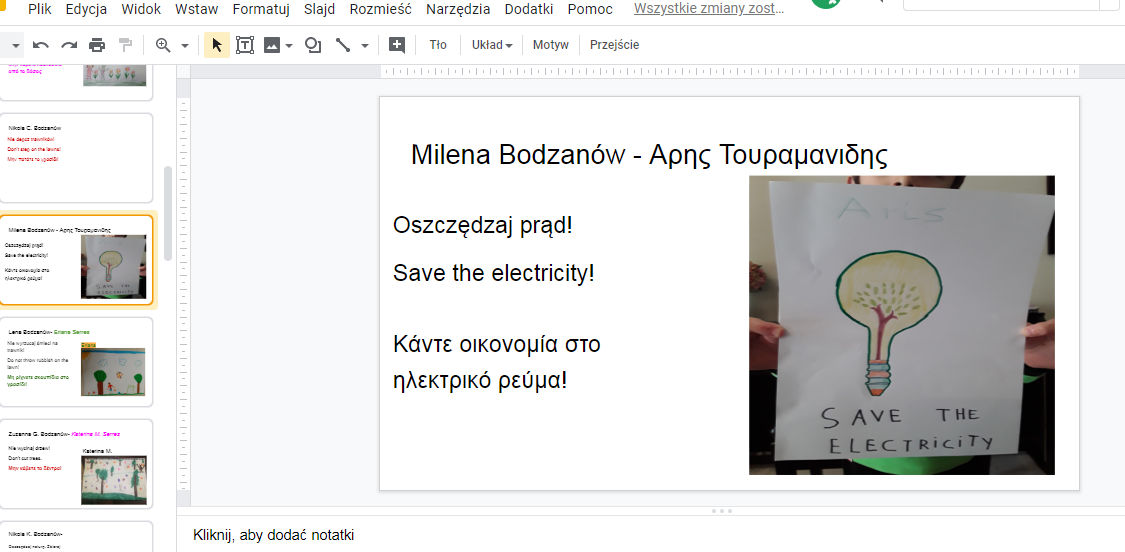1125x552 pixels.
Task: Open the Rozmieść menu
Action: click(380, 9)
